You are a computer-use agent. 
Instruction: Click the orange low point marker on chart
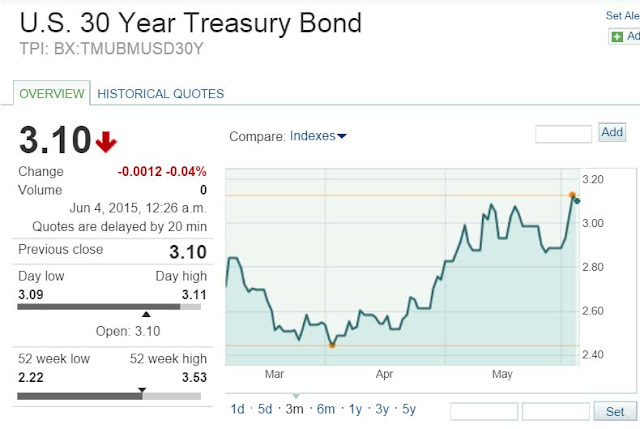332,345
